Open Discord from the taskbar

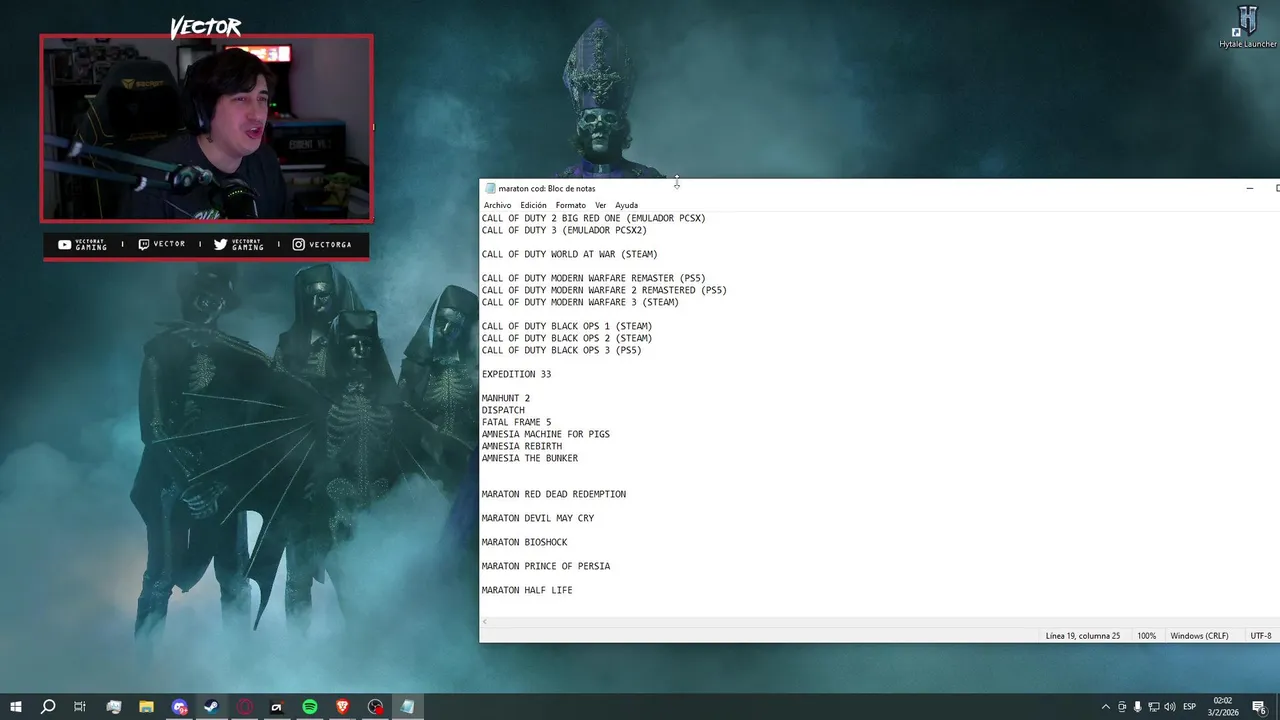coord(179,707)
